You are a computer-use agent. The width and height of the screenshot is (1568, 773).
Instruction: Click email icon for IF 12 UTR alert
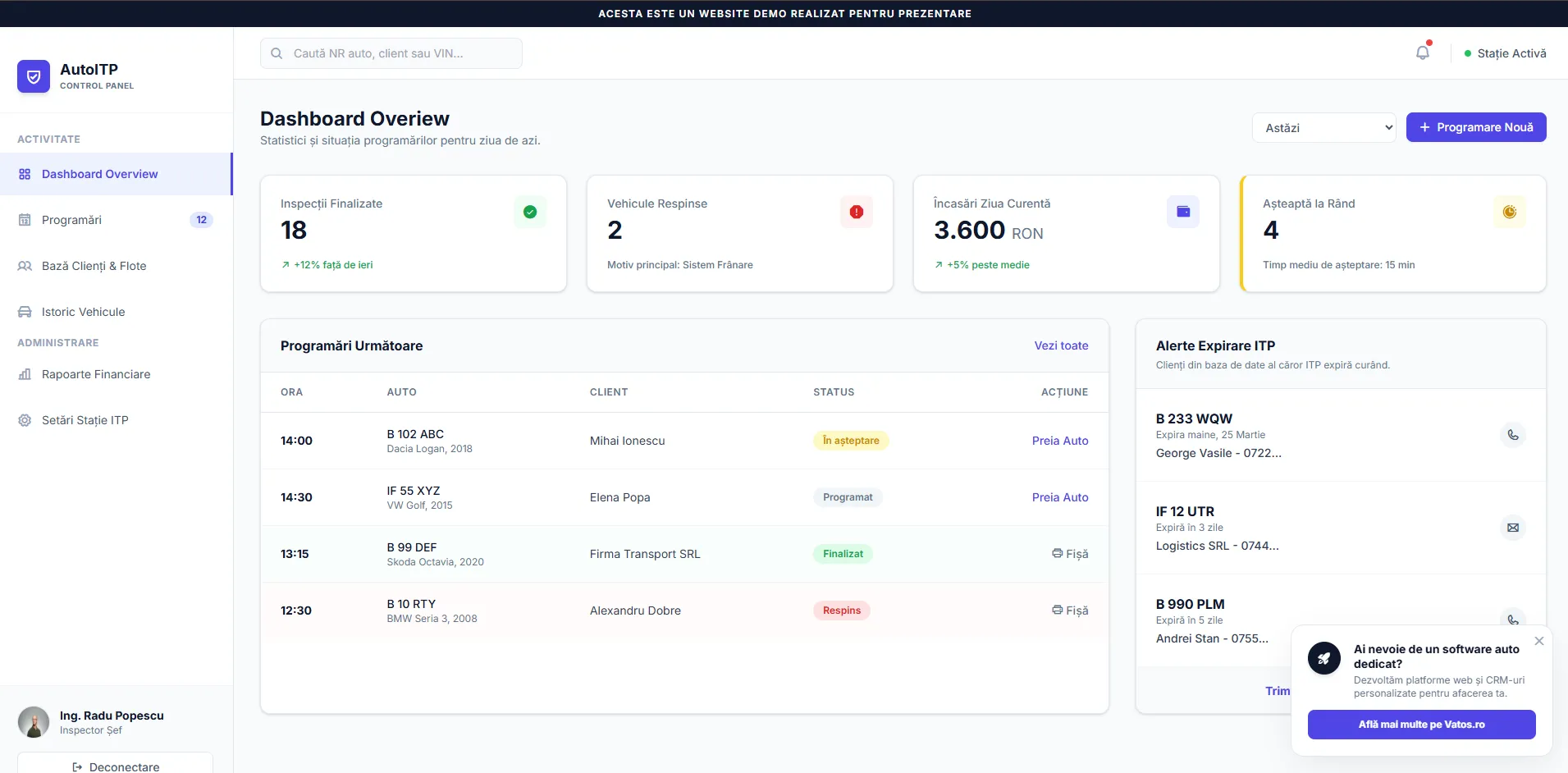1512,528
